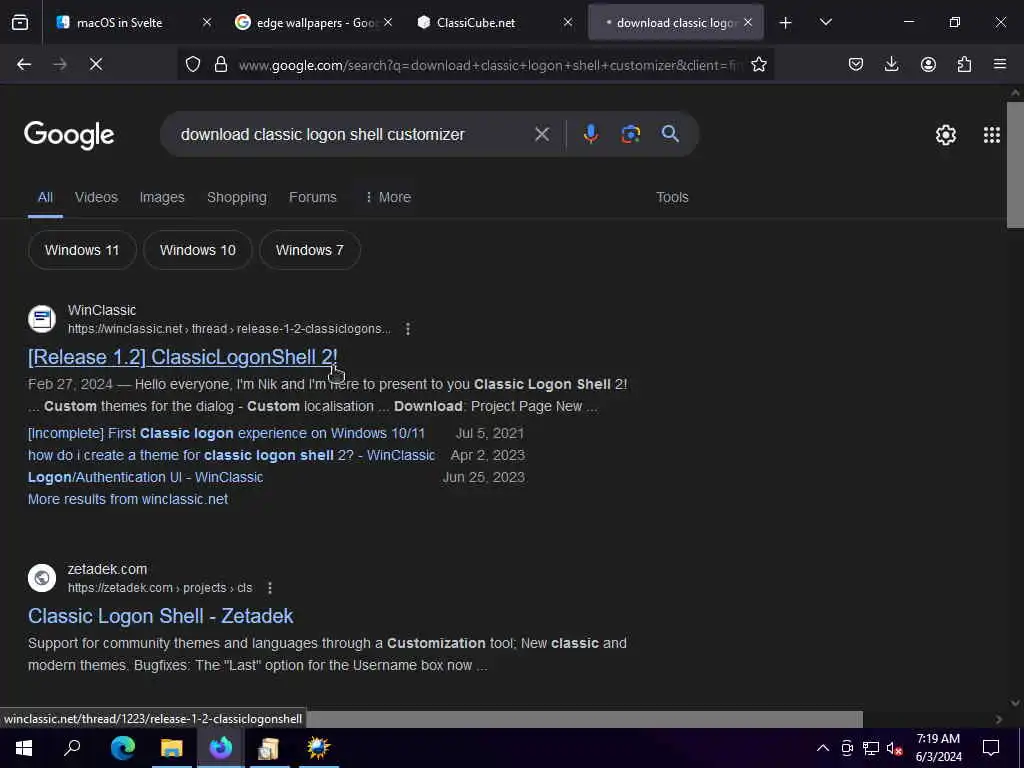Start voice search with microphone
Image resolution: width=1024 pixels, height=768 pixels.
[x=590, y=134]
